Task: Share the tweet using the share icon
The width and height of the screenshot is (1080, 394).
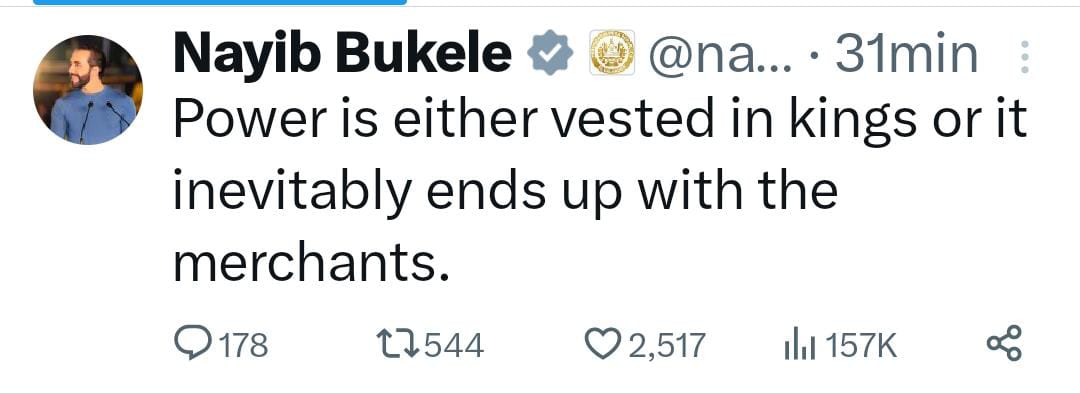Action: point(1005,344)
